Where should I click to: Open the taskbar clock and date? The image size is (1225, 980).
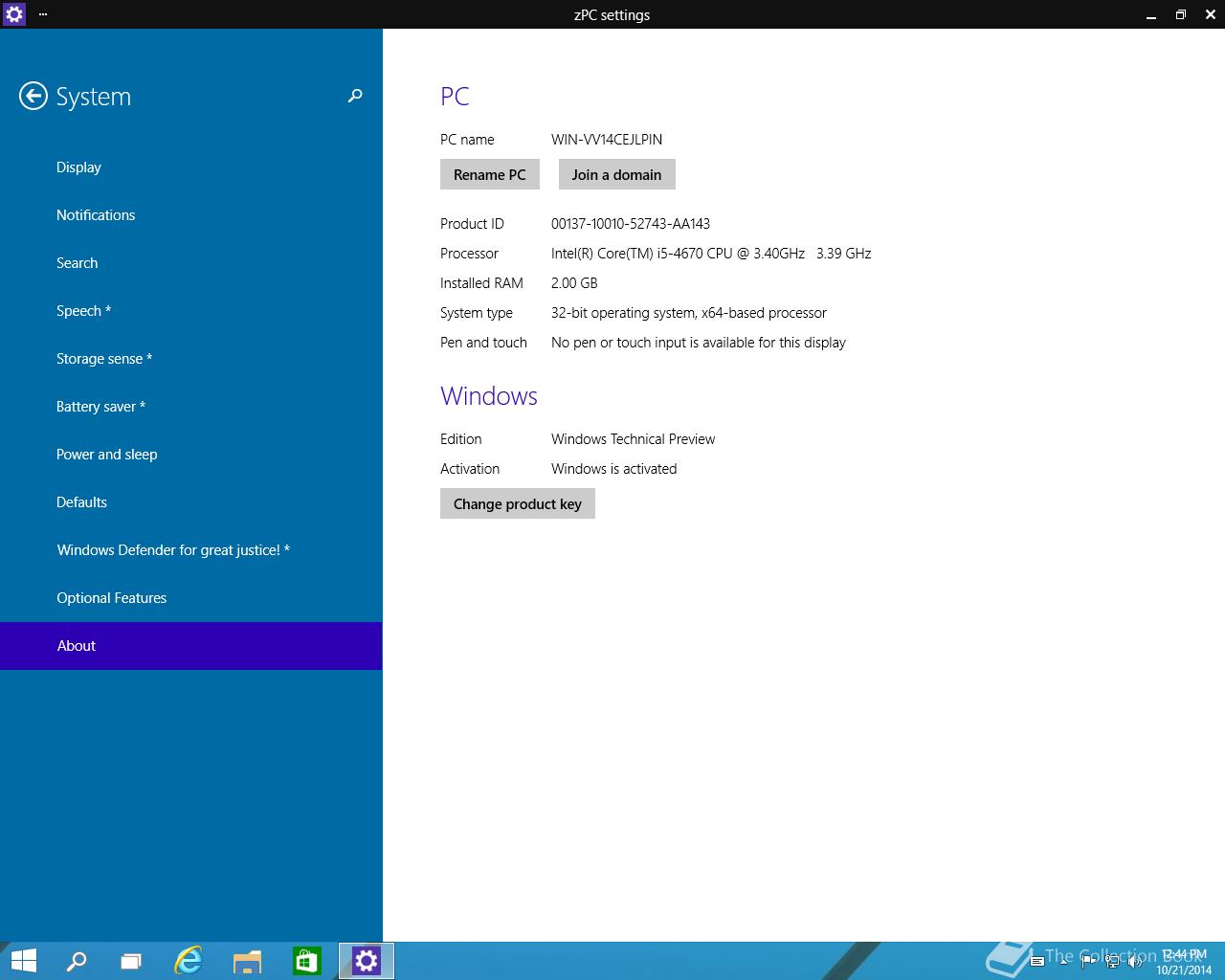point(1184,962)
